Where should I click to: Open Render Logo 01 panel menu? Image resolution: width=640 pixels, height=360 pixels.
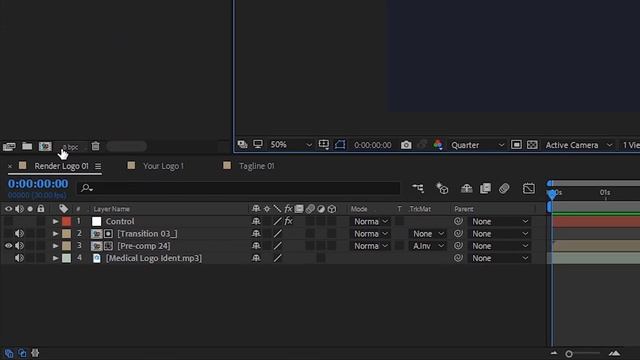pos(98,166)
